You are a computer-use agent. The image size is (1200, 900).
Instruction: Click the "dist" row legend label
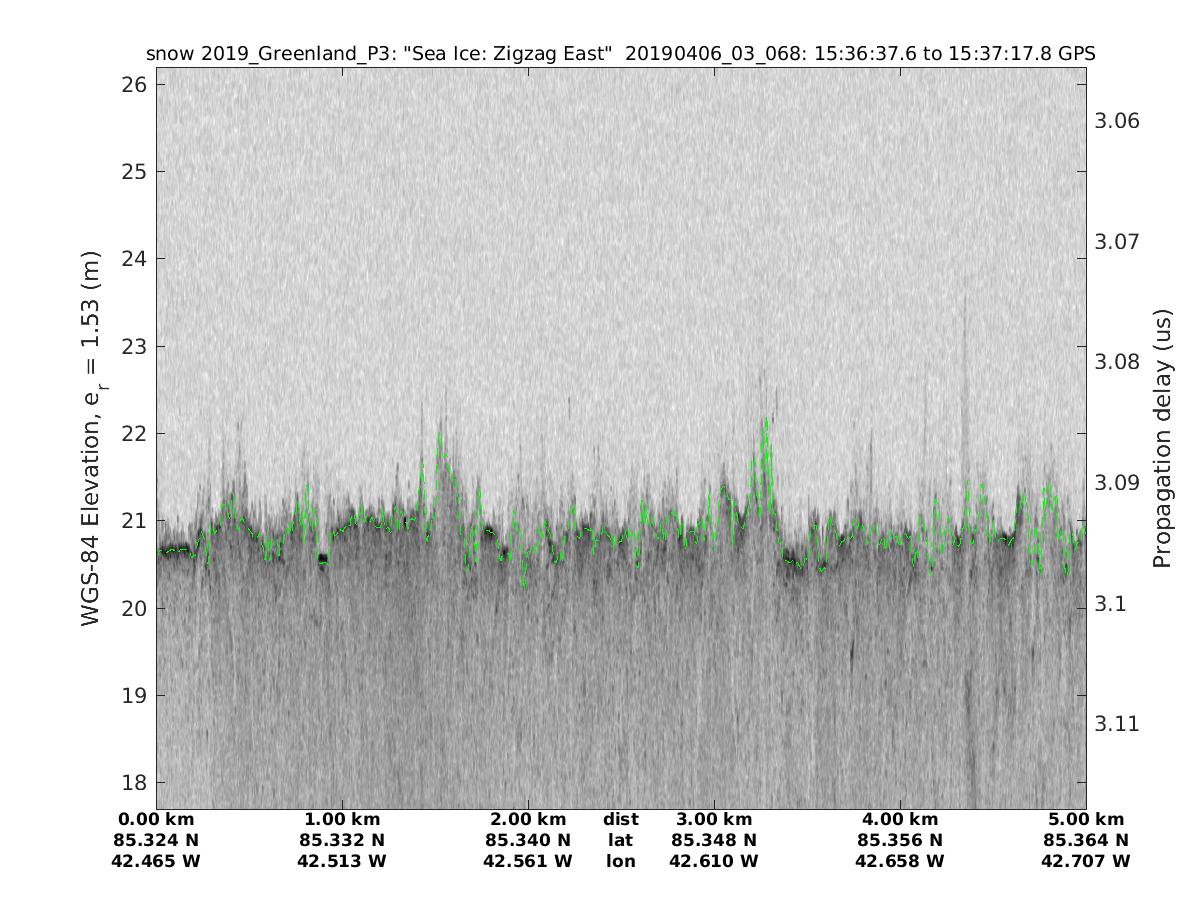click(620, 820)
